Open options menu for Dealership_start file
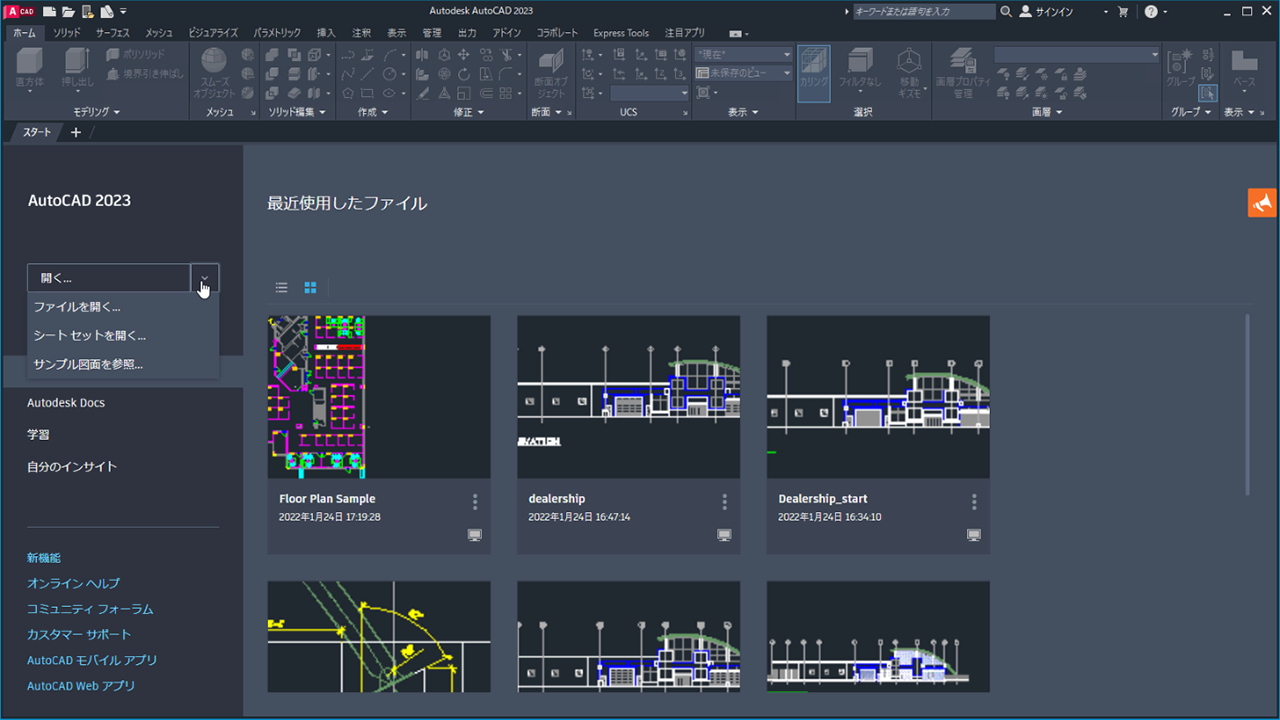The height and width of the screenshot is (720, 1280). pyautogui.click(x=974, y=502)
